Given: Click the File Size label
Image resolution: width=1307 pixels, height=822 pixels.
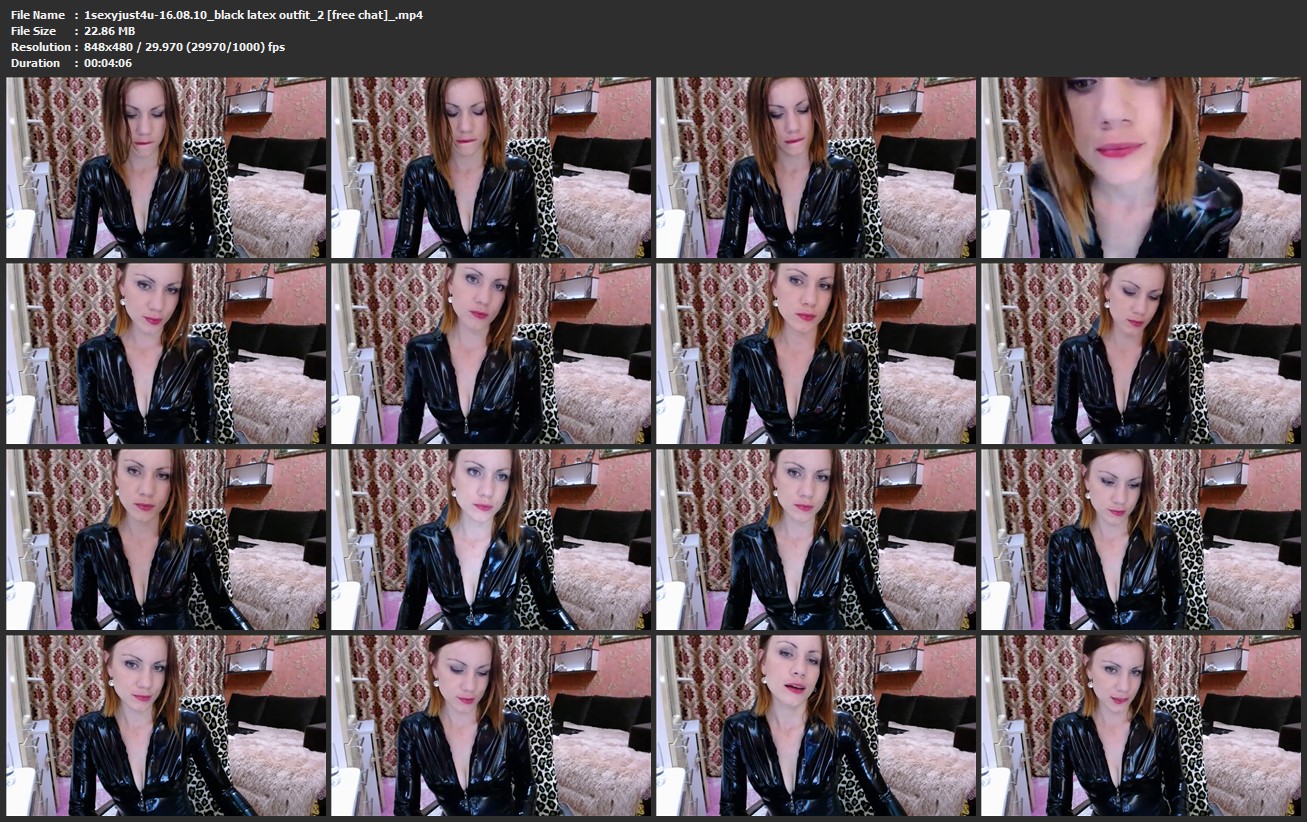Looking at the screenshot, I should point(35,31).
